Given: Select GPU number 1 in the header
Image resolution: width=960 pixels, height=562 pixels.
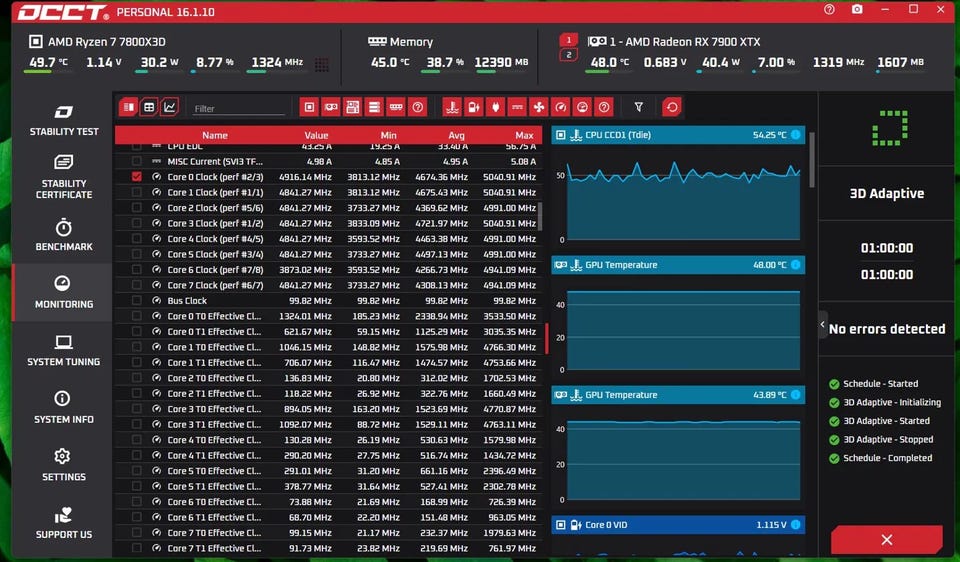Looking at the screenshot, I should click(x=568, y=40).
